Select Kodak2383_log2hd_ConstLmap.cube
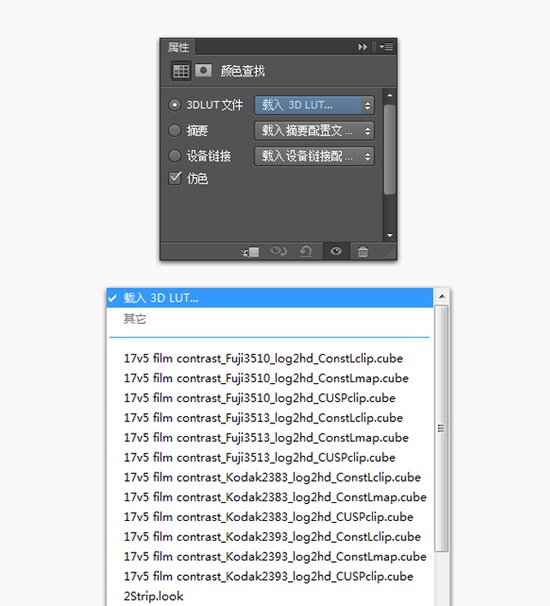The width and height of the screenshot is (550, 606). coord(270,497)
